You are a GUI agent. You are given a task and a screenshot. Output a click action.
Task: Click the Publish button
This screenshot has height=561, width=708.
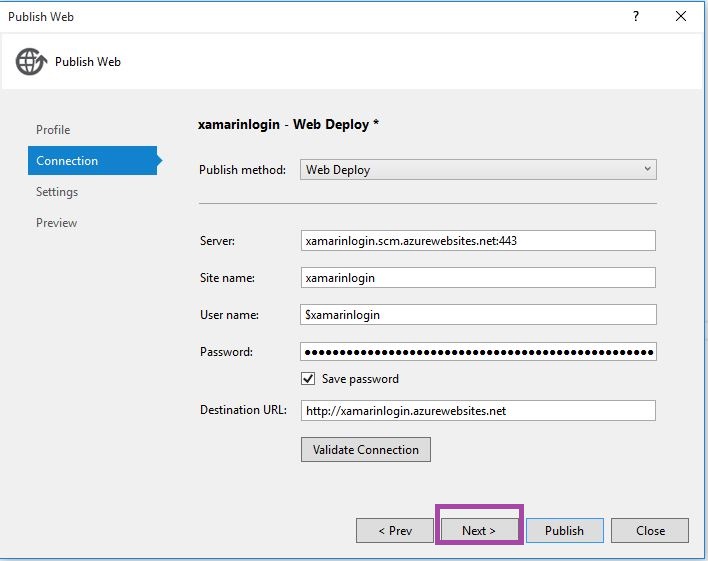tap(564, 531)
